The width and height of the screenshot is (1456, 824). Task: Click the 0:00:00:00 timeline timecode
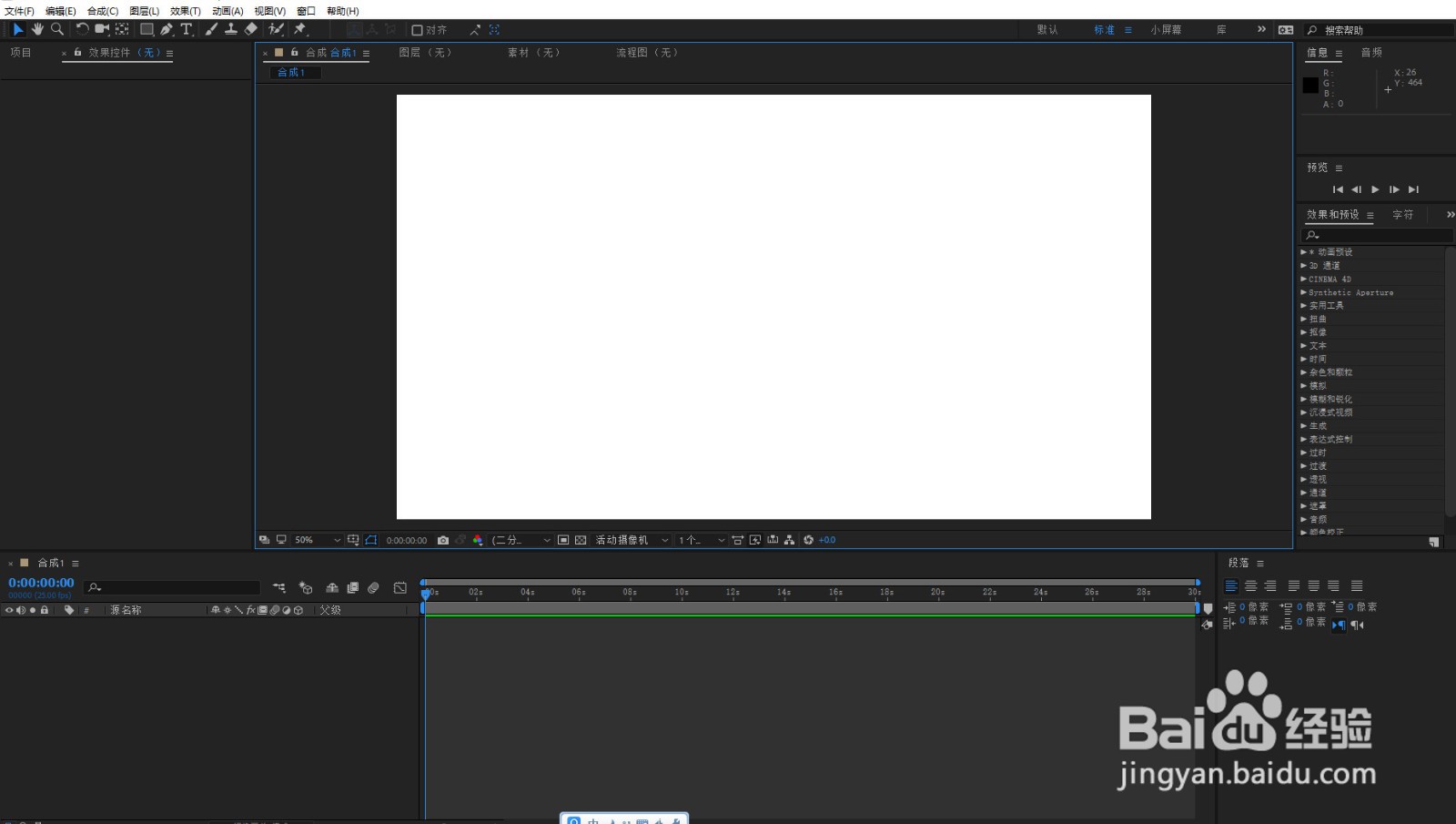click(41, 583)
